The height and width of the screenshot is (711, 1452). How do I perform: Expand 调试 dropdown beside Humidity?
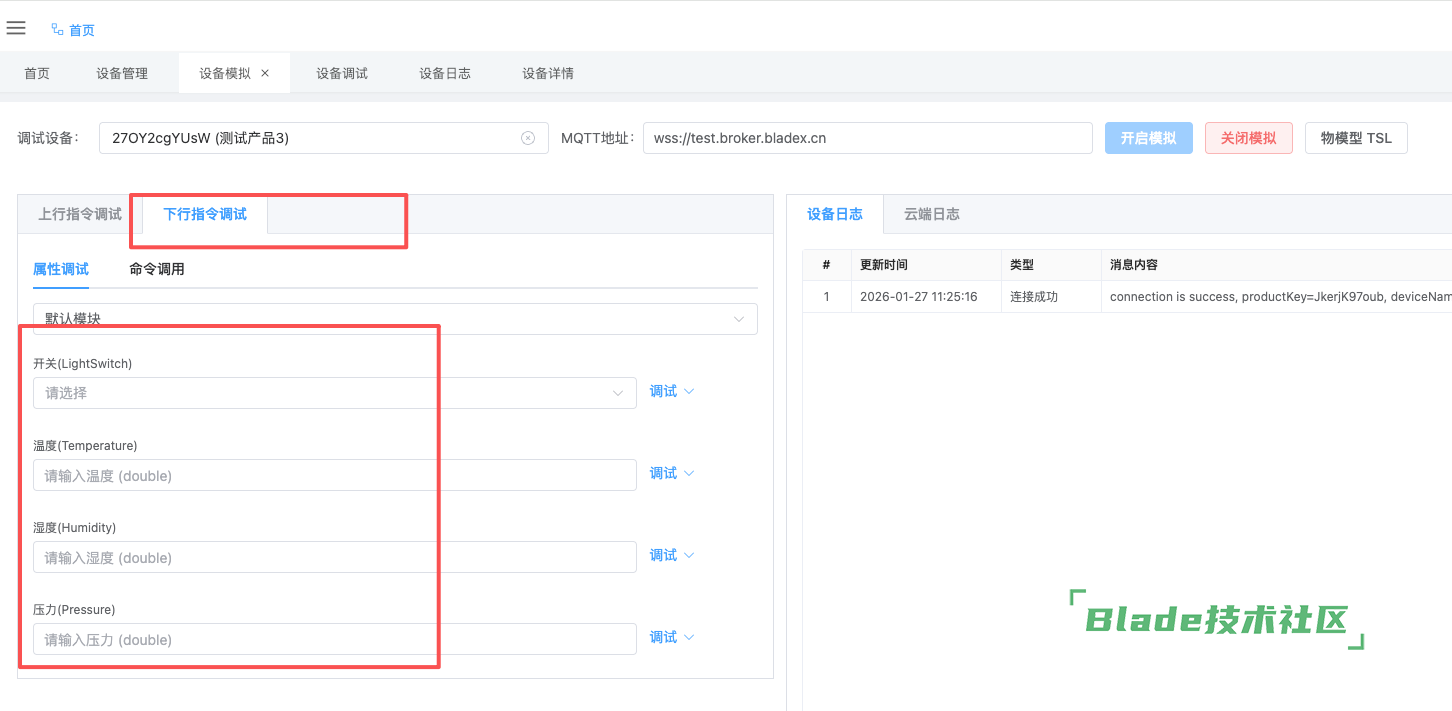click(x=671, y=555)
